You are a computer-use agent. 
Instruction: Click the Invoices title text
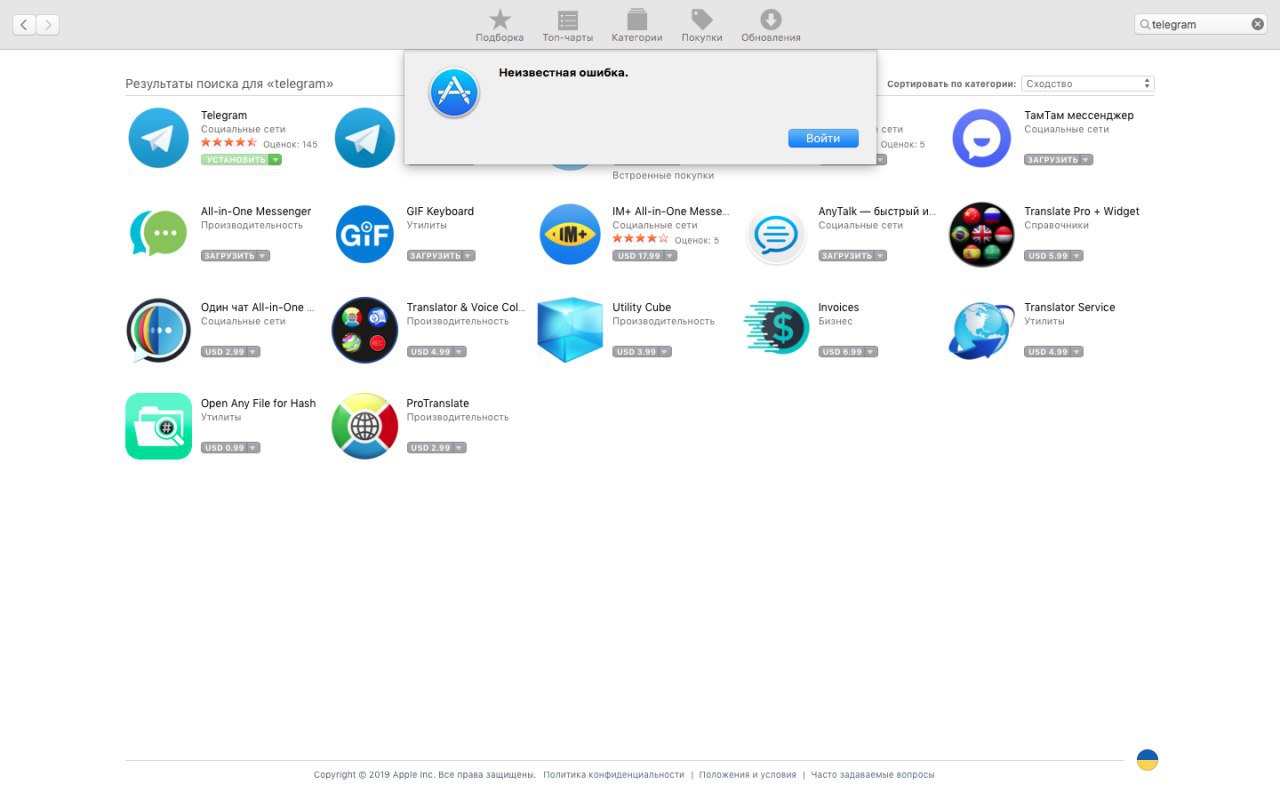[x=838, y=307]
